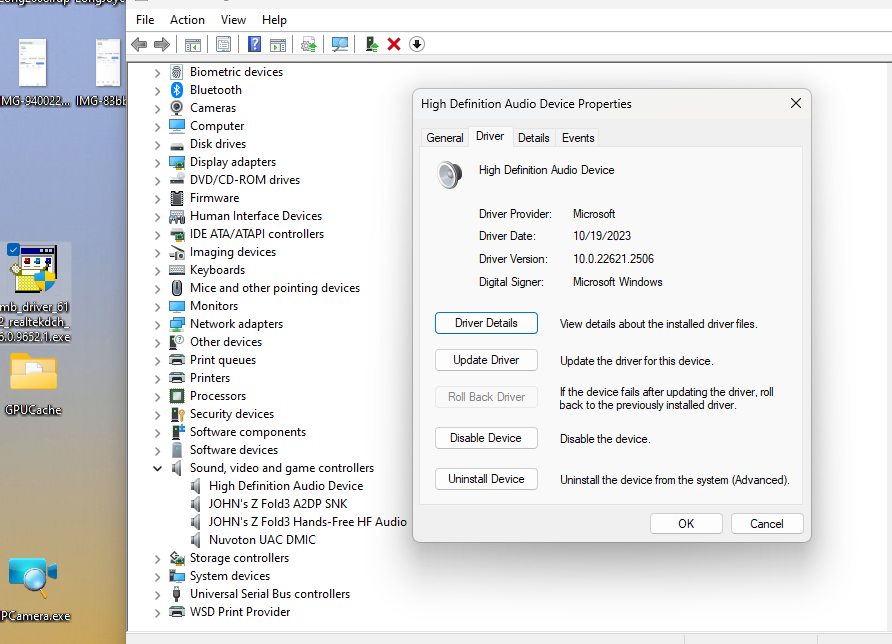The image size is (892, 644).
Task: Select the Bluetooth category icon
Action: pyautogui.click(x=177, y=90)
